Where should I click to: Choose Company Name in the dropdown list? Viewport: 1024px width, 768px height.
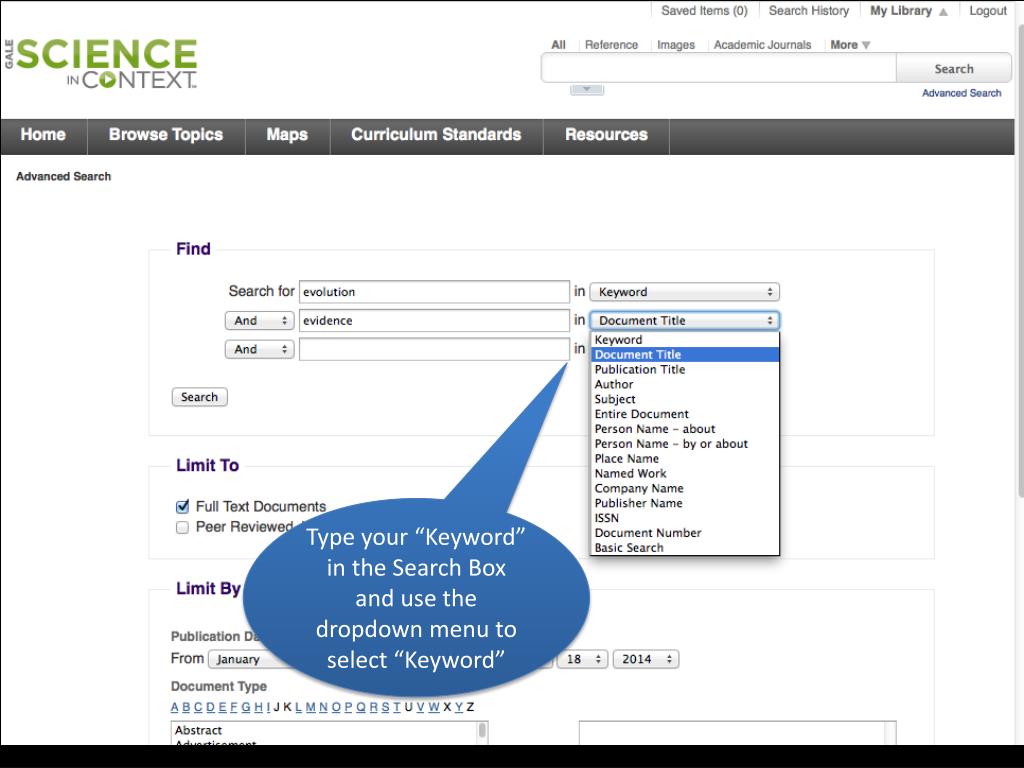click(684, 488)
